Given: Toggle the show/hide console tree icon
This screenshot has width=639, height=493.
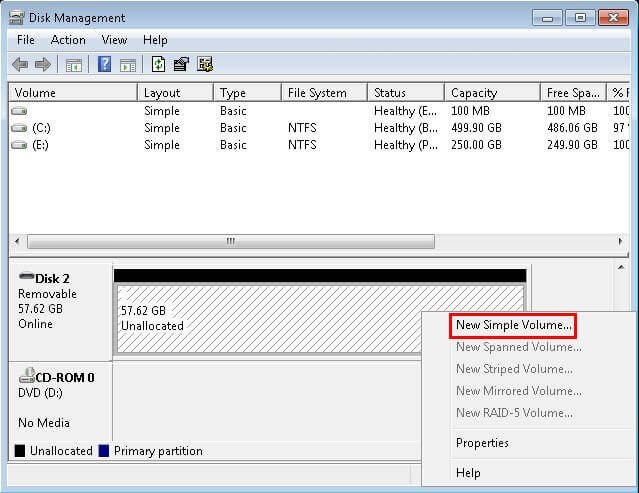Looking at the screenshot, I should click(x=74, y=65).
